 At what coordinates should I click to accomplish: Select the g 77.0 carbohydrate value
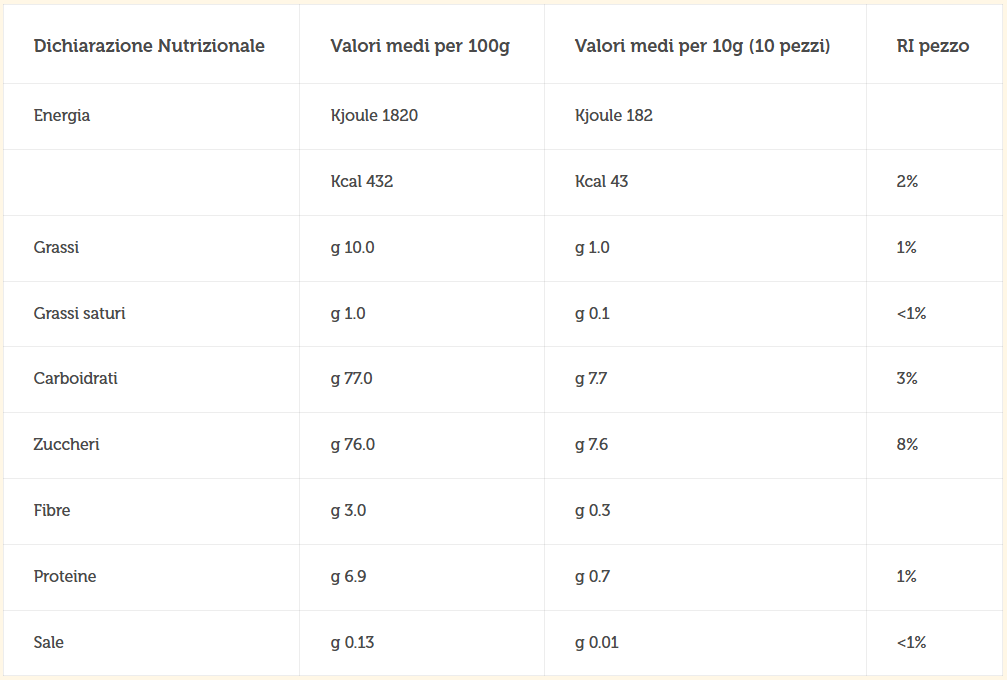click(351, 379)
